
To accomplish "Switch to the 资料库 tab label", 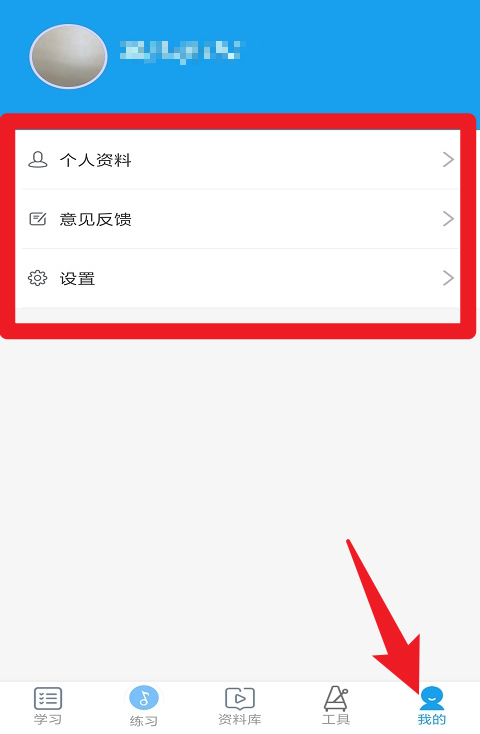I will [x=240, y=719].
